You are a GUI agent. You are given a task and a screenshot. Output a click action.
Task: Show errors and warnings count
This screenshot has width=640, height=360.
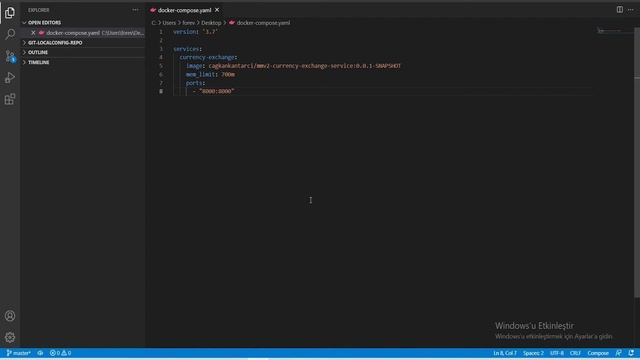click(60, 353)
